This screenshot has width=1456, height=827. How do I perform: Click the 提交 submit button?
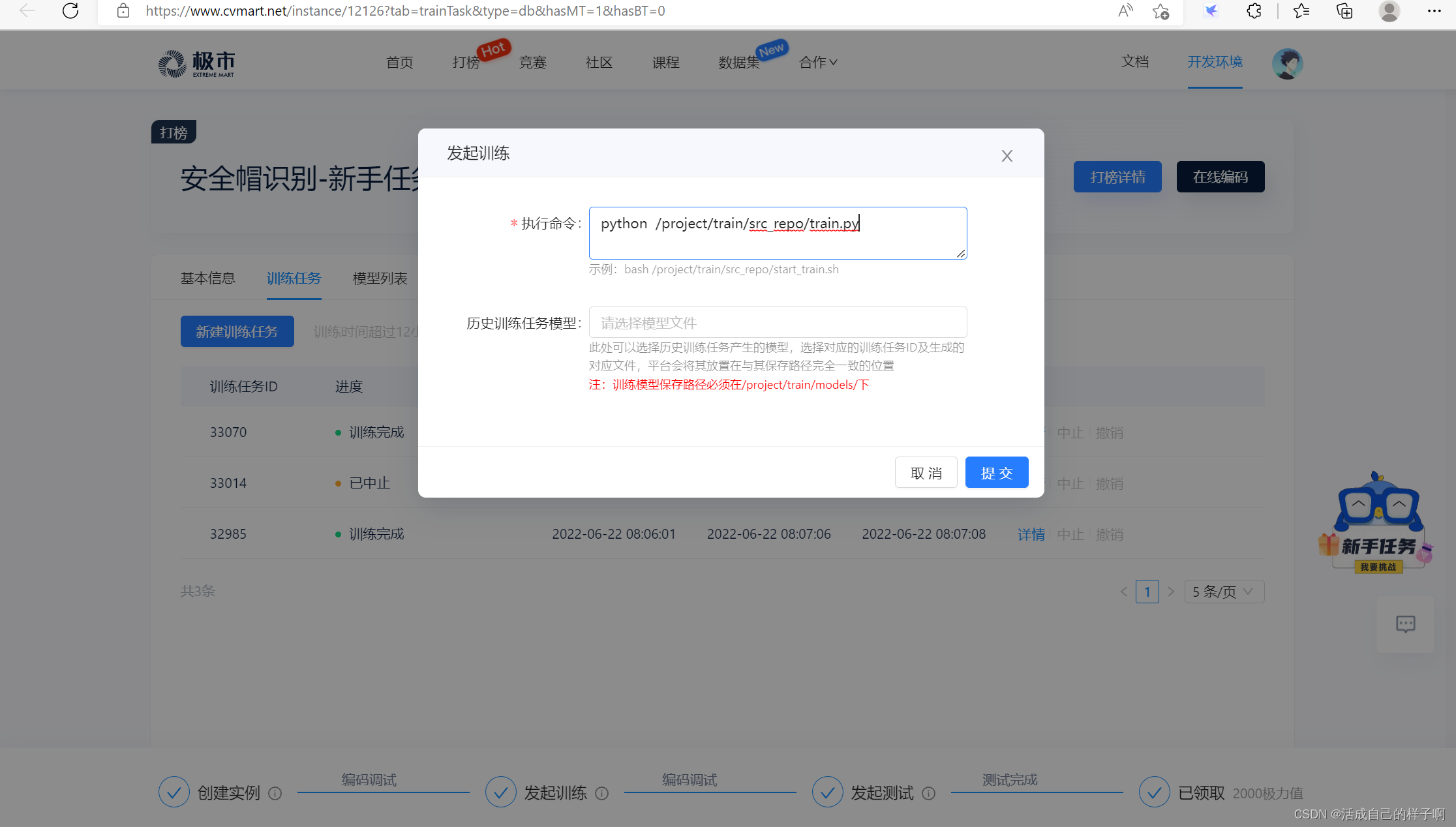tap(996, 473)
